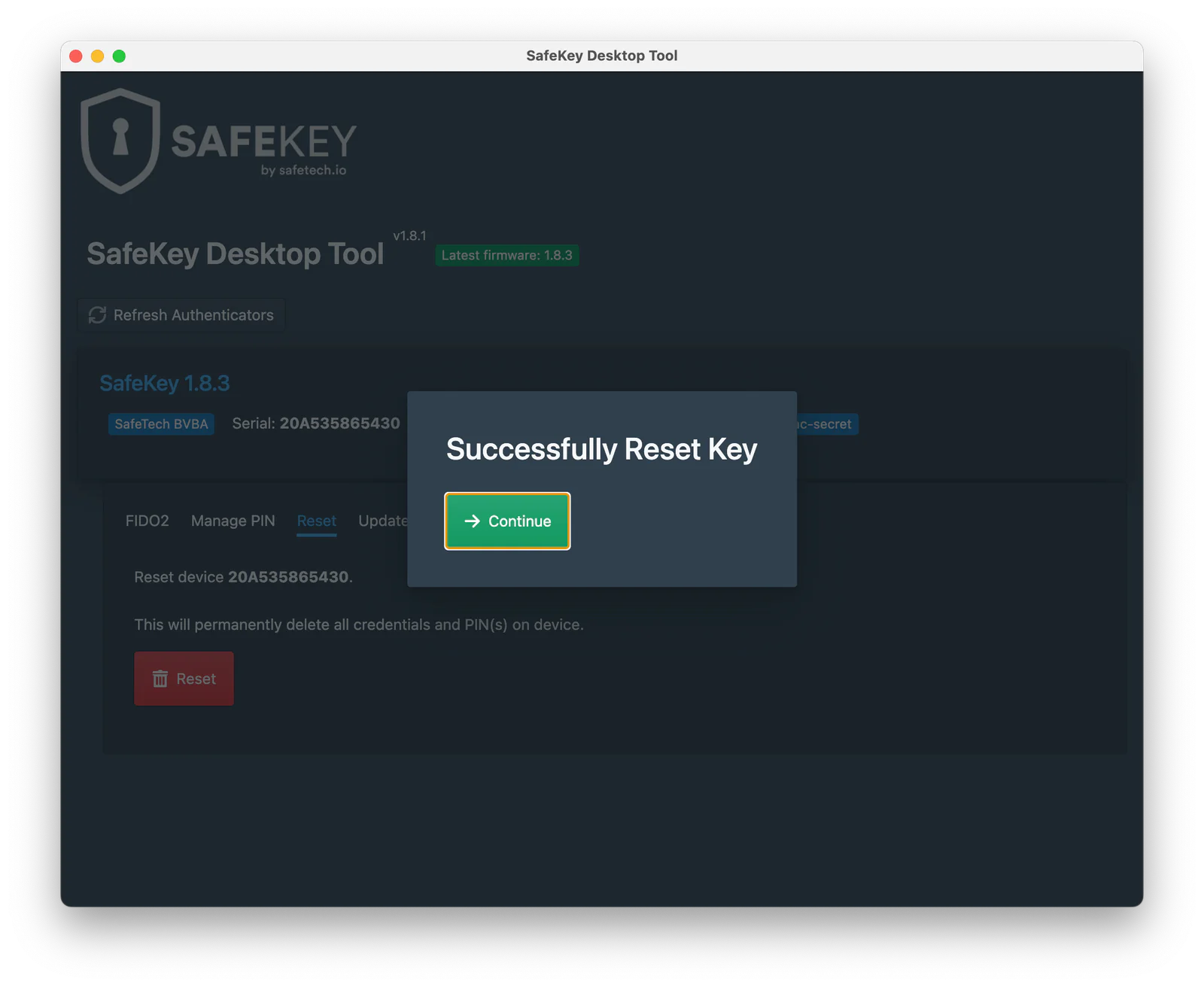Click the 'by safetech.io' text
Image resolution: width=1204 pixels, height=987 pixels.
[303, 170]
